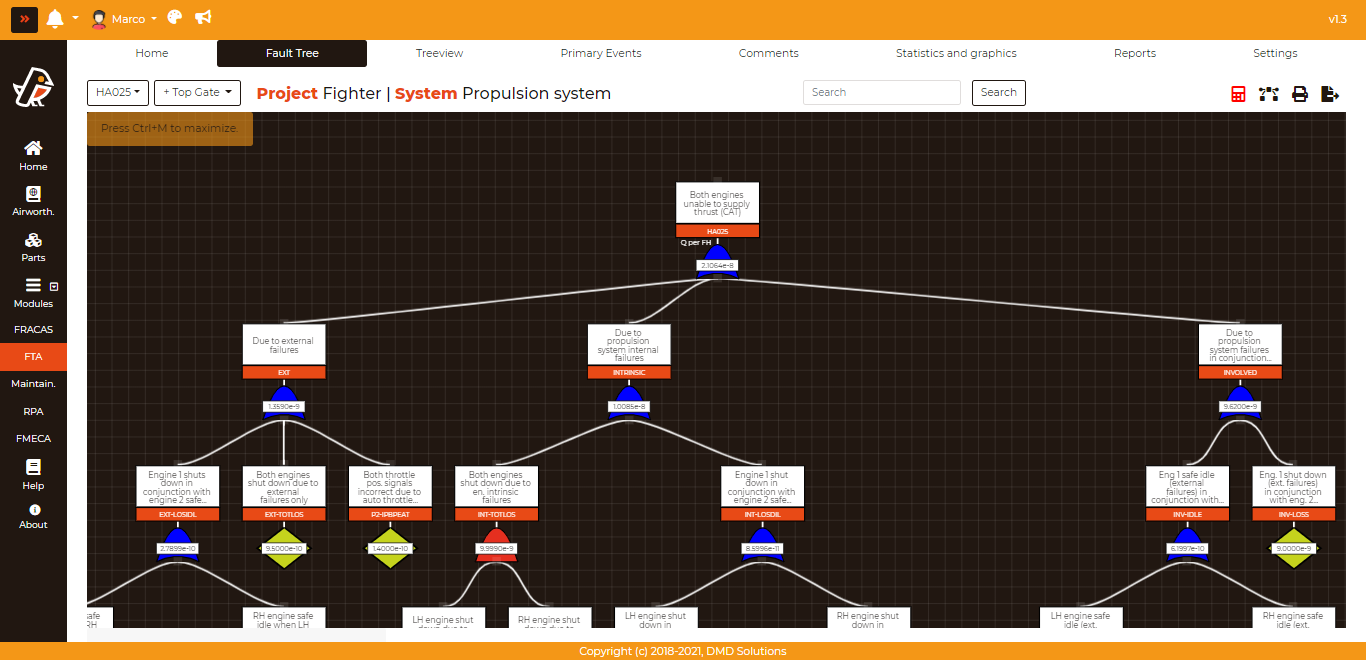Click the megaphone announcements icon

[203, 18]
